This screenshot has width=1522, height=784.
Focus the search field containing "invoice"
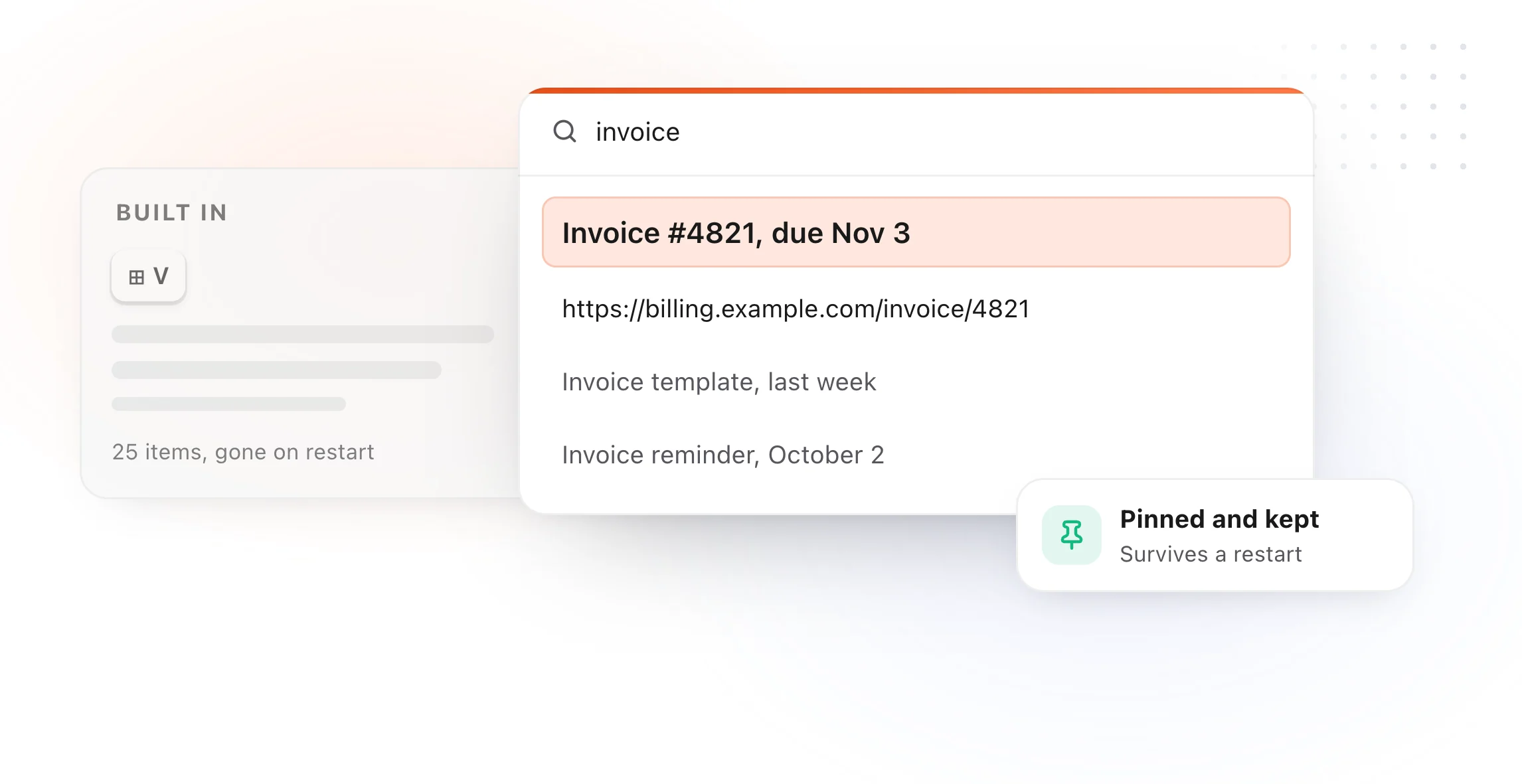pos(916,132)
